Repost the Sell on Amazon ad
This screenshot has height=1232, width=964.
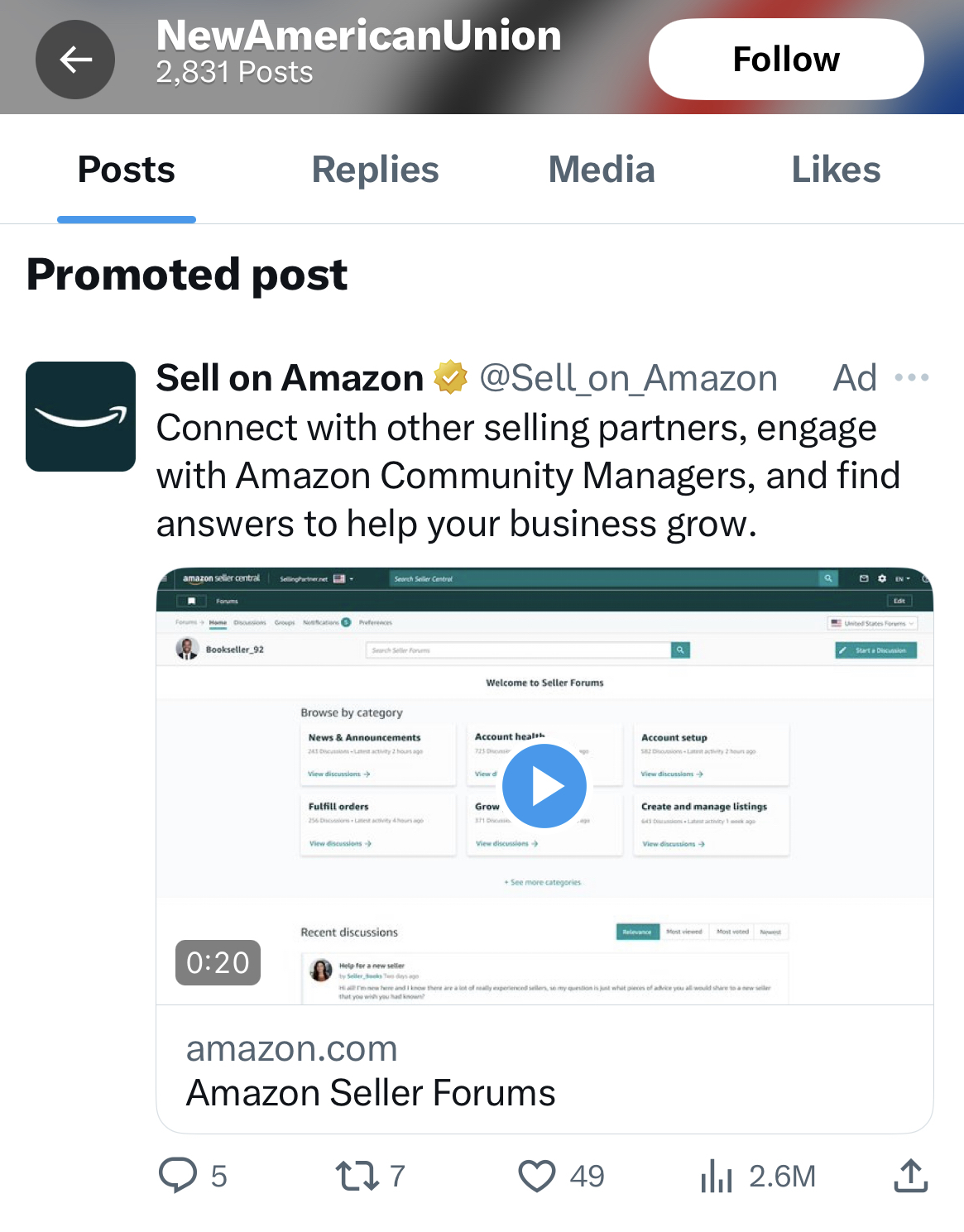pyautogui.click(x=357, y=1175)
